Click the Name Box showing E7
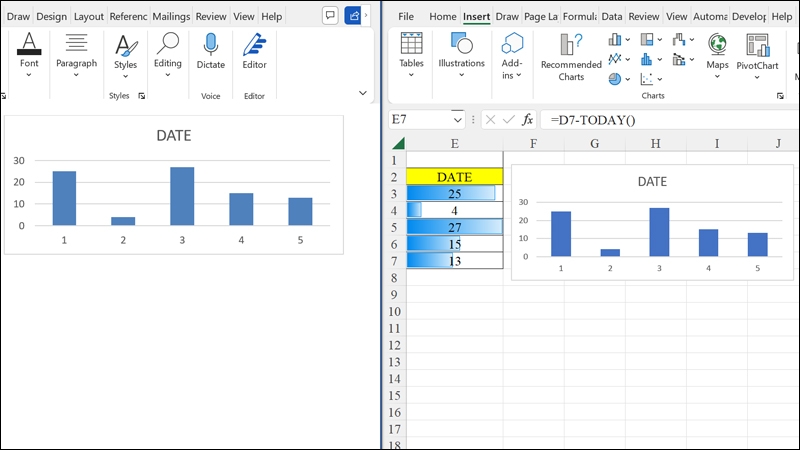The height and width of the screenshot is (450, 800). [420, 120]
